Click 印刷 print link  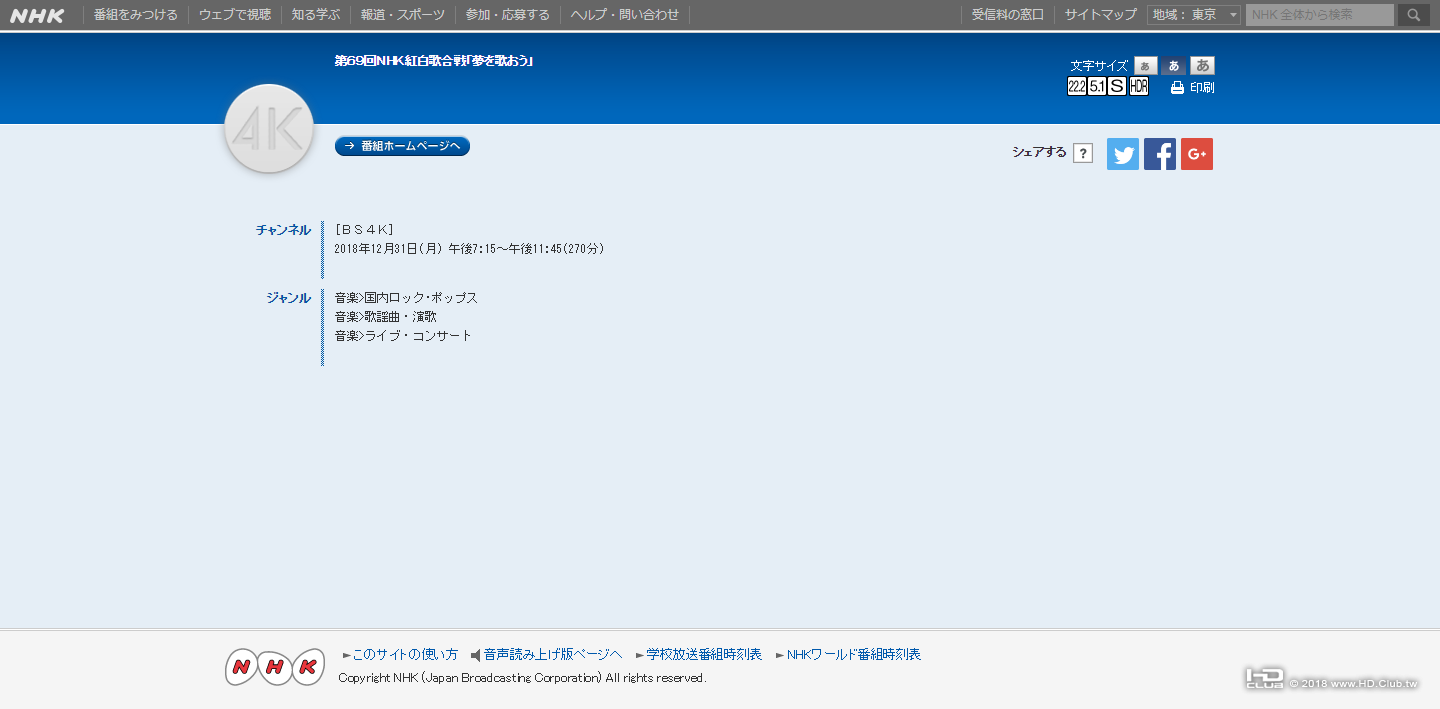(1202, 88)
